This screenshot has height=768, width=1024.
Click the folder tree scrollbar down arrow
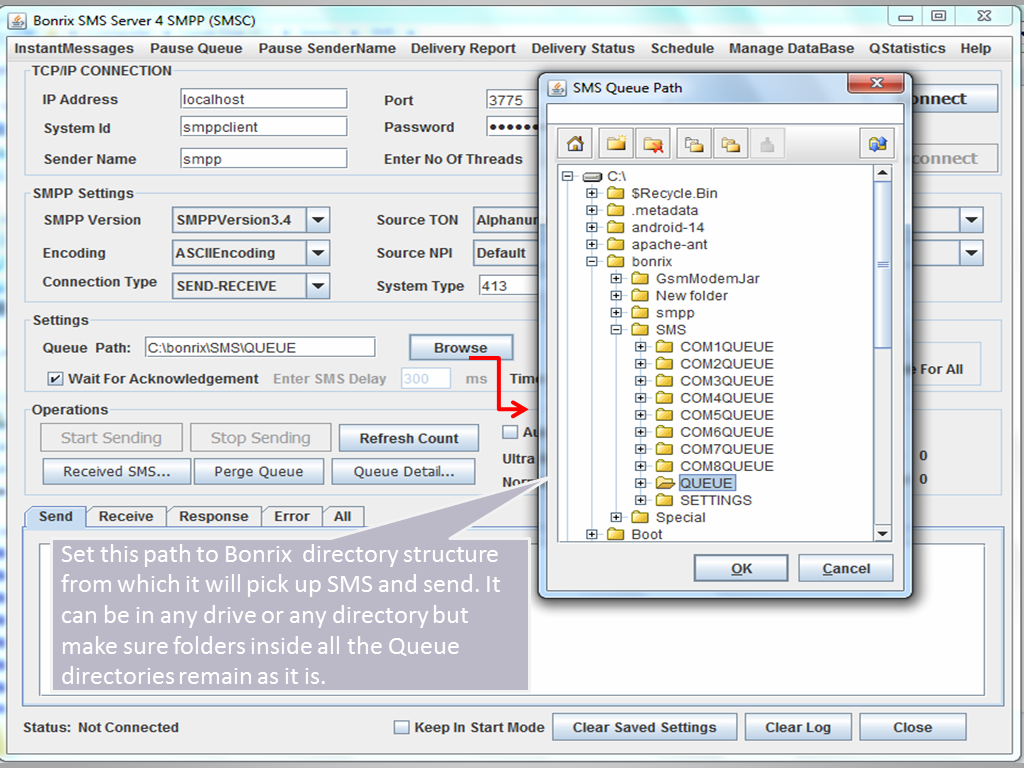pos(883,534)
